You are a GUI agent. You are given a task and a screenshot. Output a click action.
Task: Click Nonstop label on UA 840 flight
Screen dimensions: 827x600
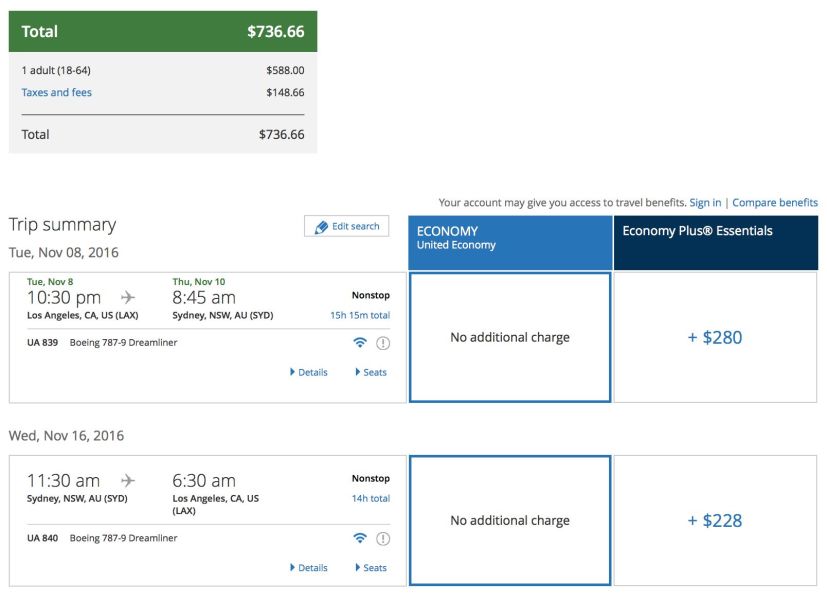(371, 478)
